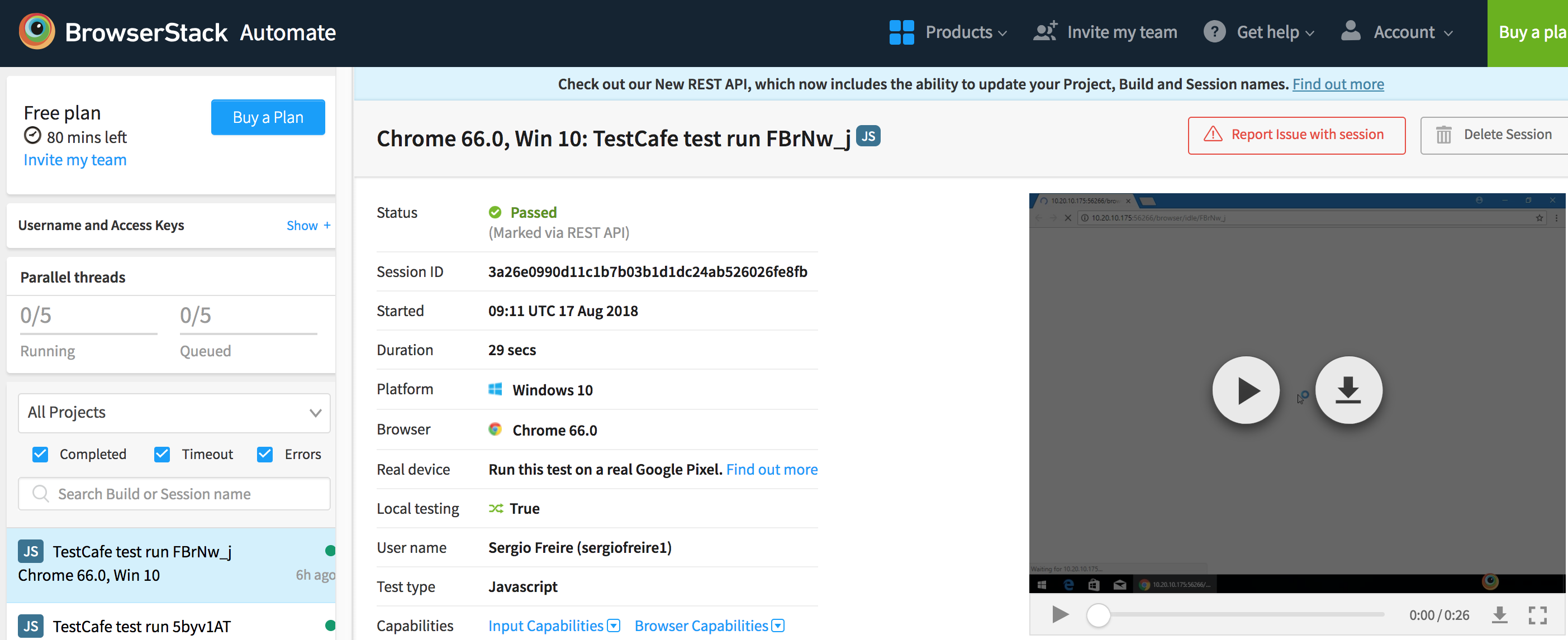Click the search magnifier icon

tap(41, 493)
